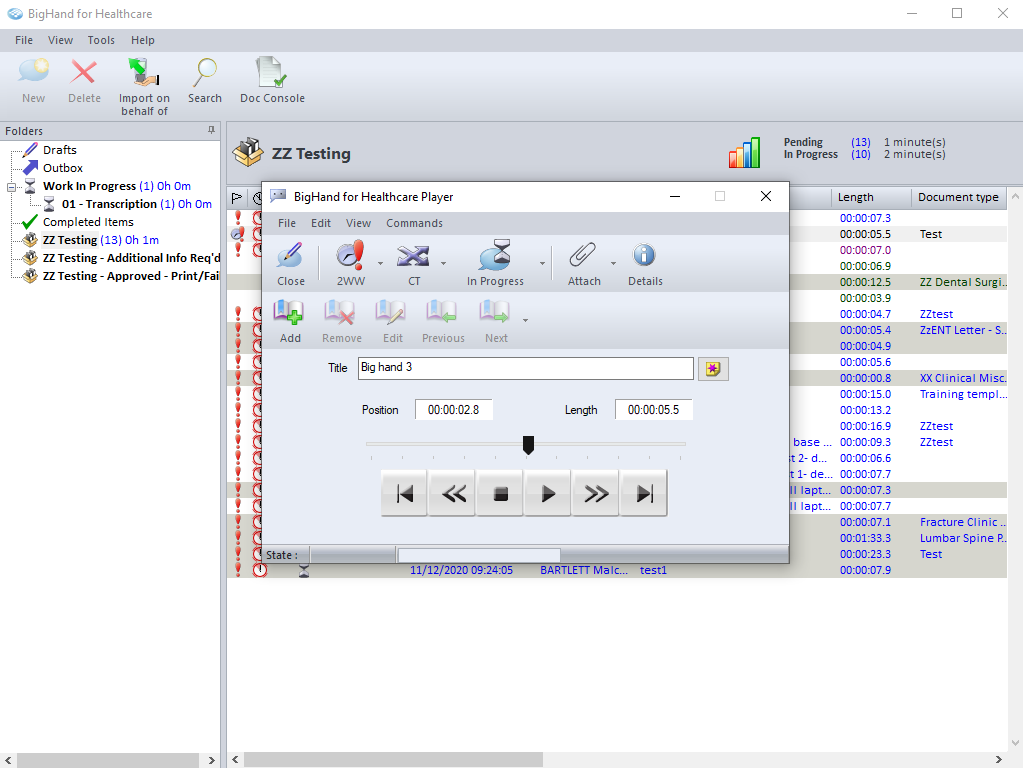Open the Help menu
The width and height of the screenshot is (1023, 768).
pyautogui.click(x=143, y=40)
